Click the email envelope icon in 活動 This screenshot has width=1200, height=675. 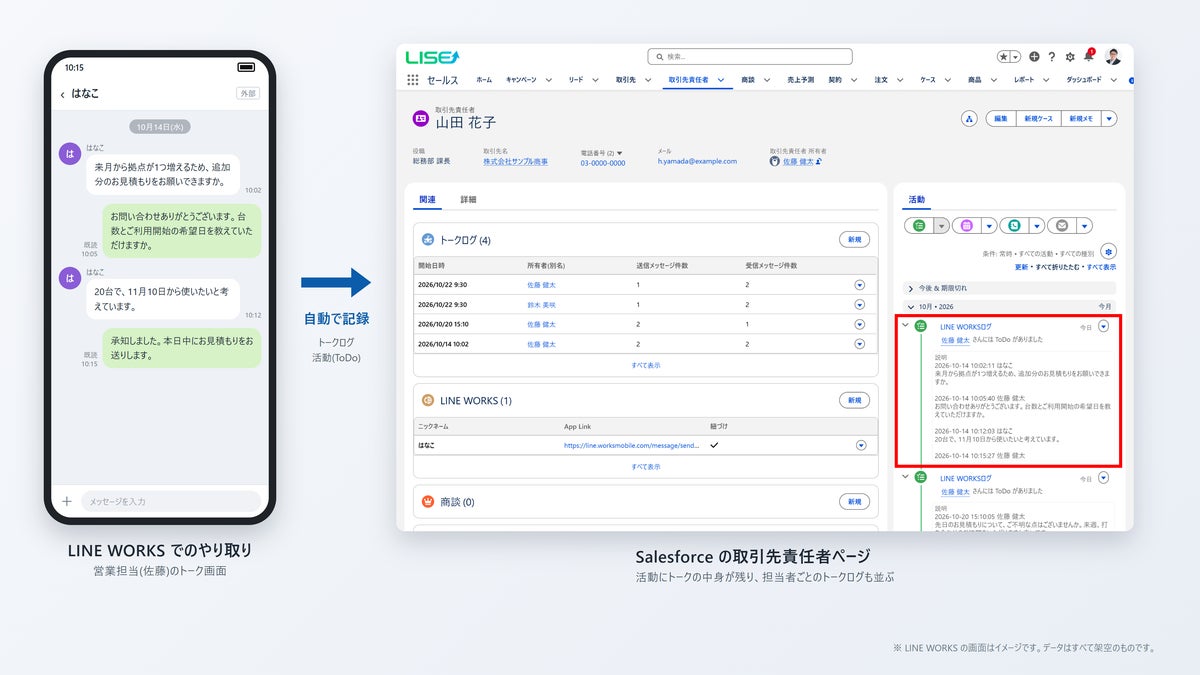click(x=1062, y=226)
